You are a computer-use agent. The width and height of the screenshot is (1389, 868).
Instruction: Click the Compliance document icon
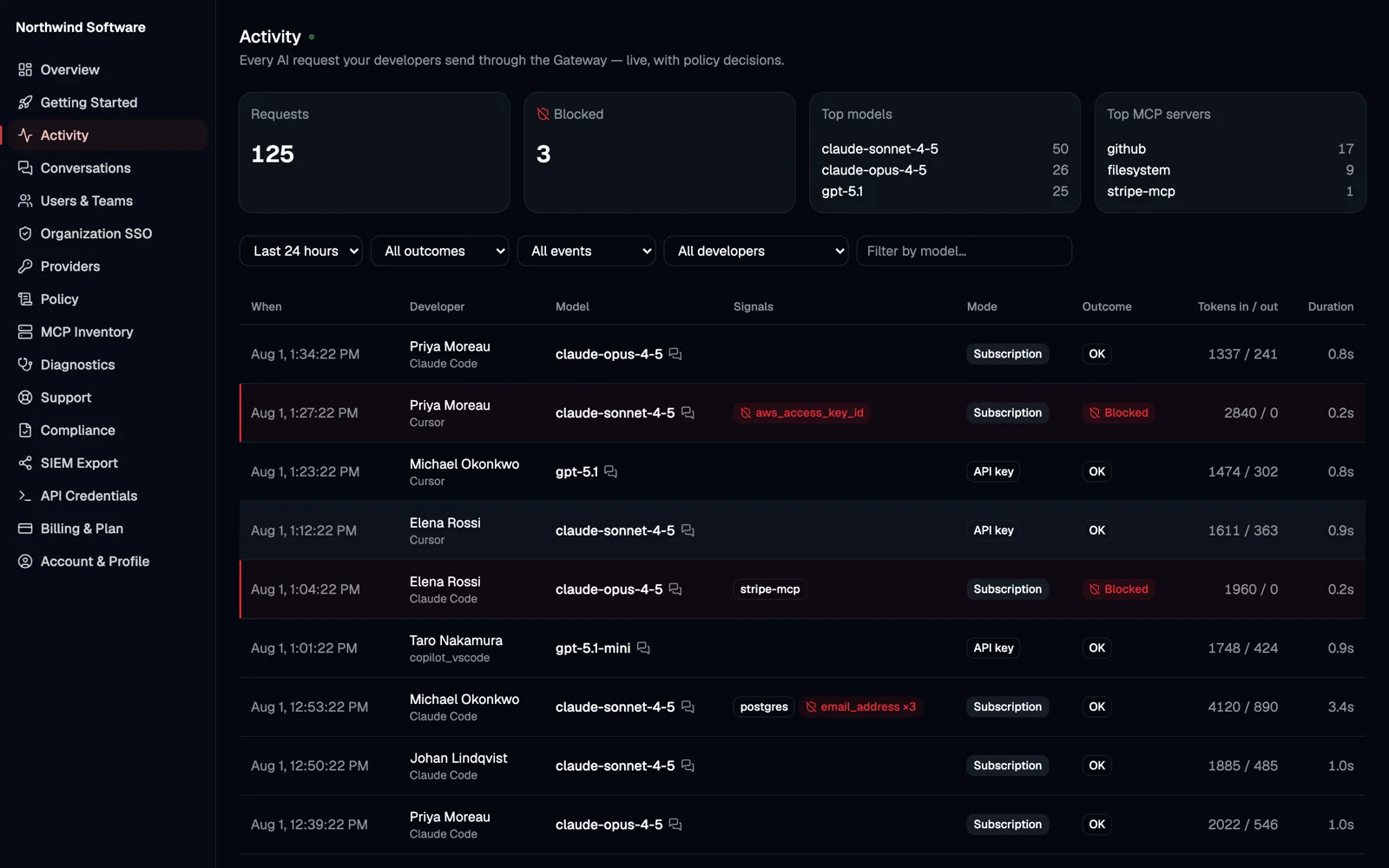[25, 430]
